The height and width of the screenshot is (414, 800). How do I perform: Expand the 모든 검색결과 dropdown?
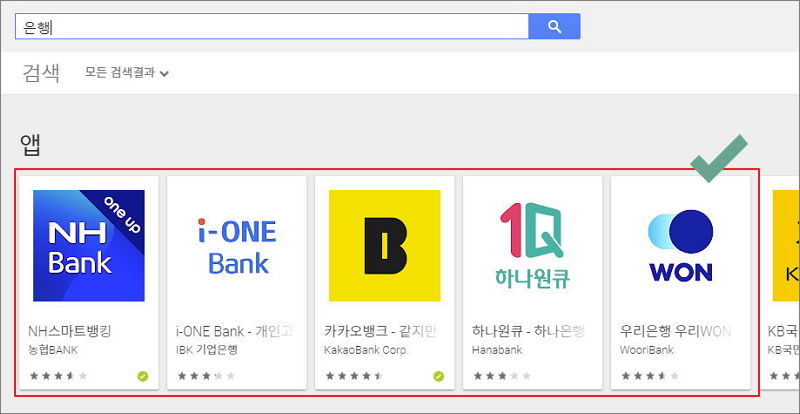click(127, 73)
